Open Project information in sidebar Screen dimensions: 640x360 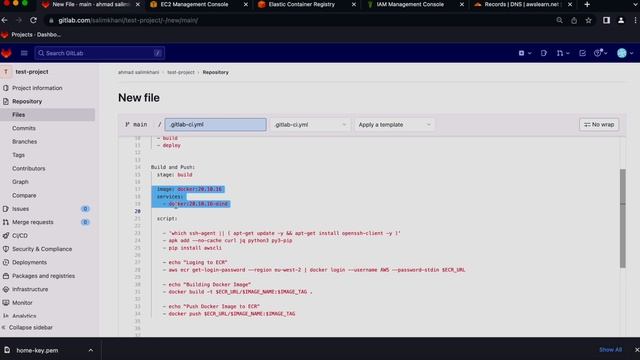(x=37, y=88)
